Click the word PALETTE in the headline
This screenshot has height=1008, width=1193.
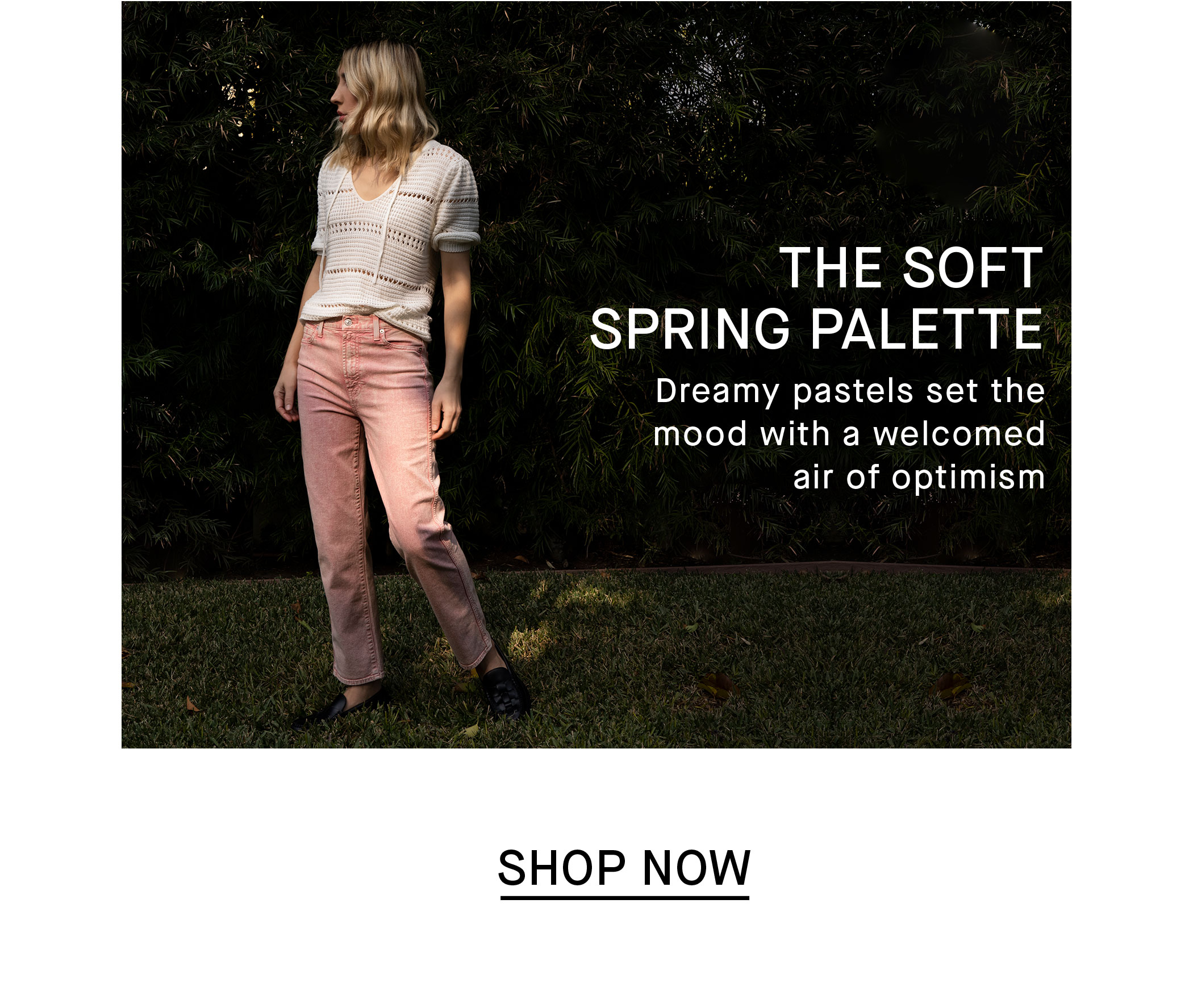[x=927, y=329]
